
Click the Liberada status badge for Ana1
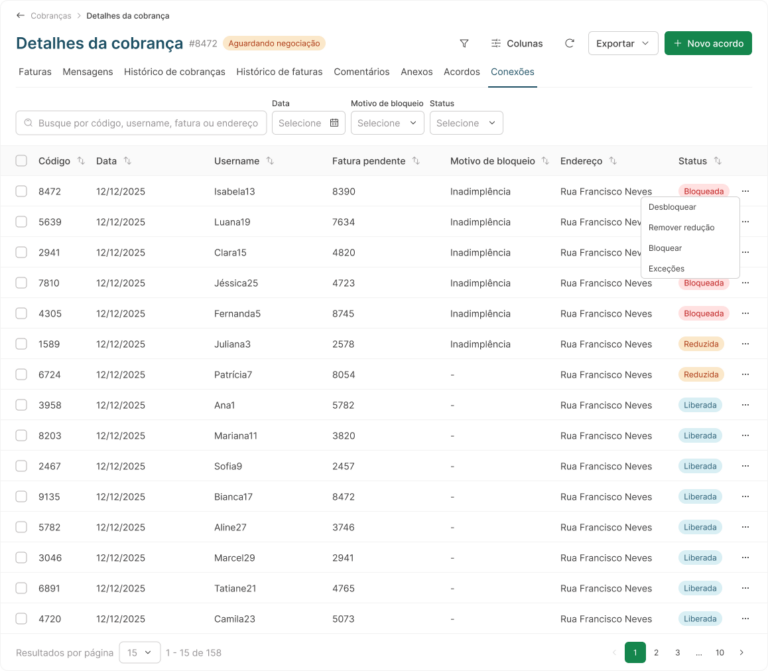[x=700, y=405]
